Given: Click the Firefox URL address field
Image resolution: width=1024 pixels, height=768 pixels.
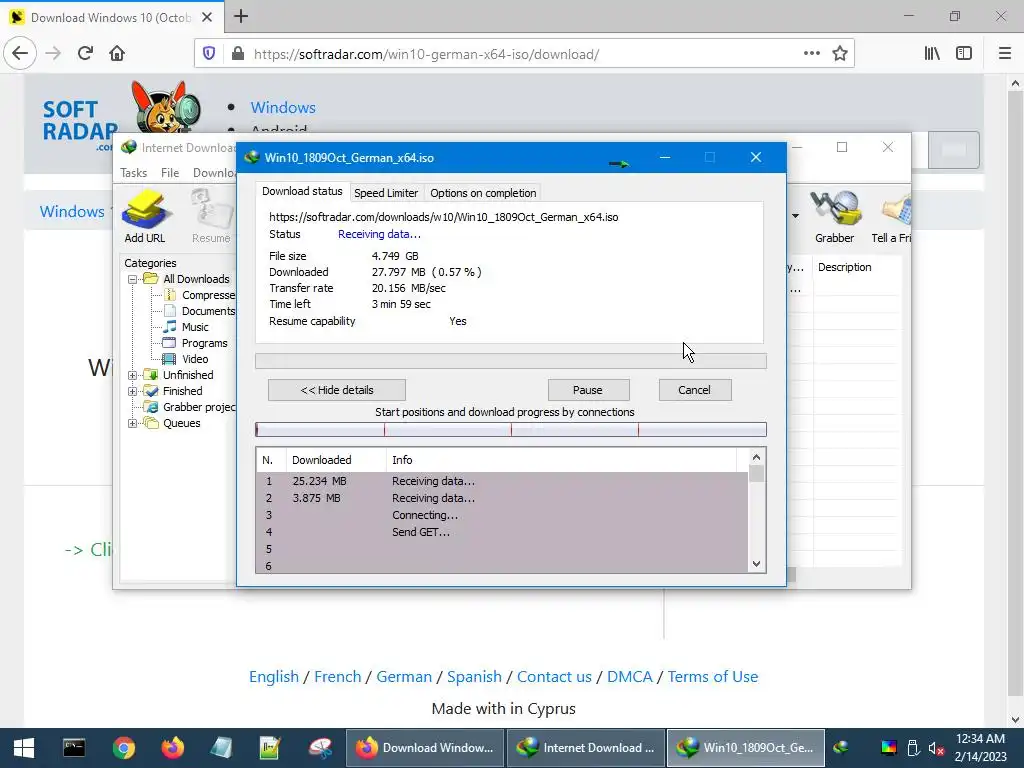Looking at the screenshot, I should pos(522,54).
